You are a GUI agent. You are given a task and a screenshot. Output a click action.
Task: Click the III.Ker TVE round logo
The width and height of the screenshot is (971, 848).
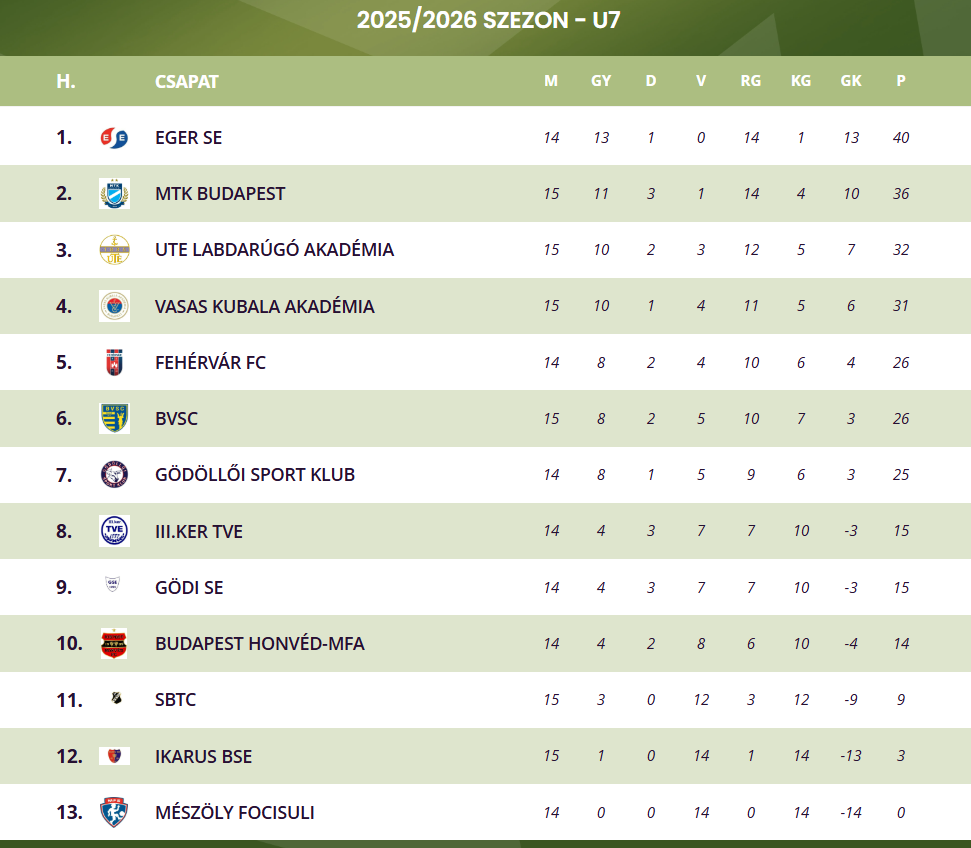click(x=114, y=531)
